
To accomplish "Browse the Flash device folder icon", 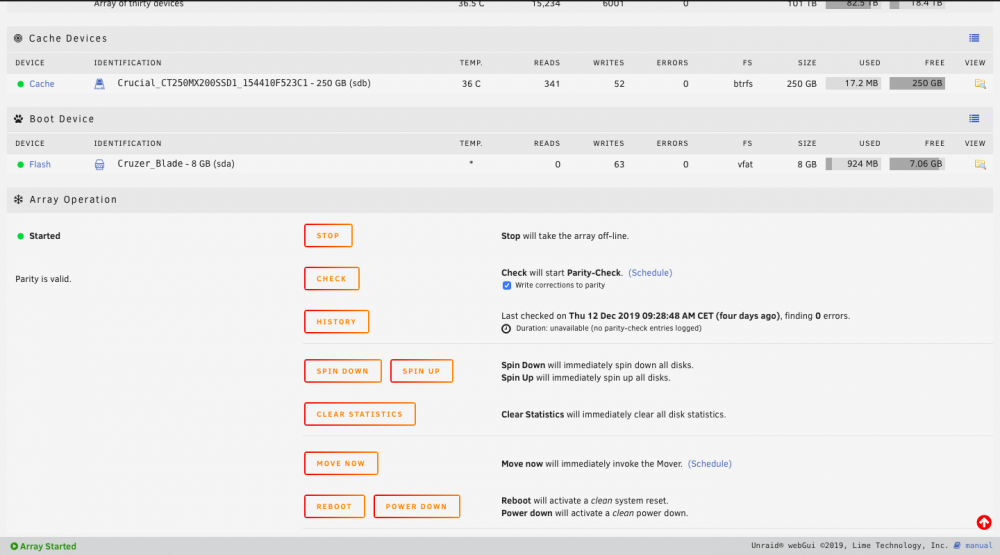I will coord(980,164).
